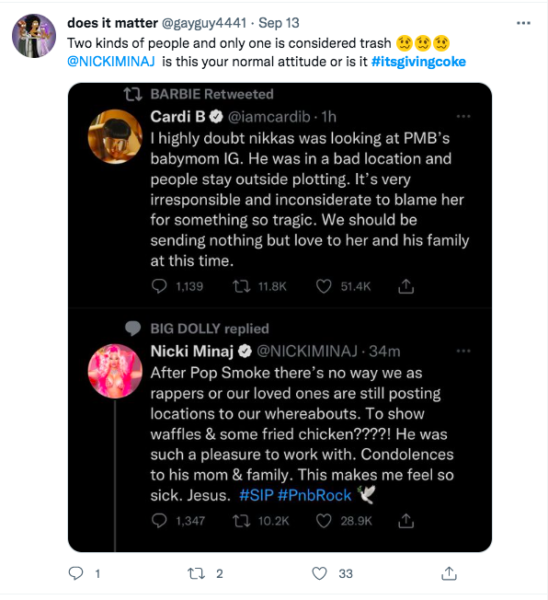Open Cardi B's profile picture
This screenshot has height=600, width=548.
pyautogui.click(x=115, y=137)
